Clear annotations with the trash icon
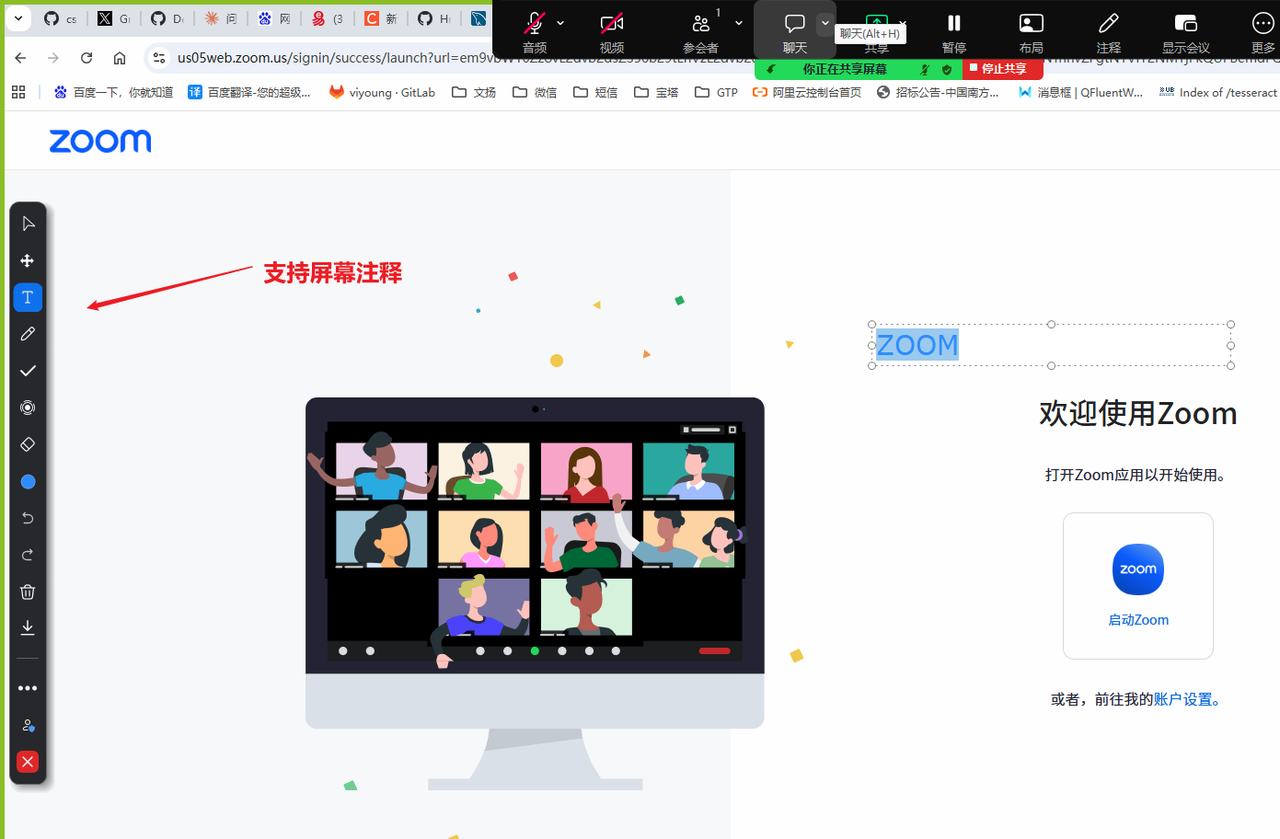The height and width of the screenshot is (839, 1280). click(28, 592)
